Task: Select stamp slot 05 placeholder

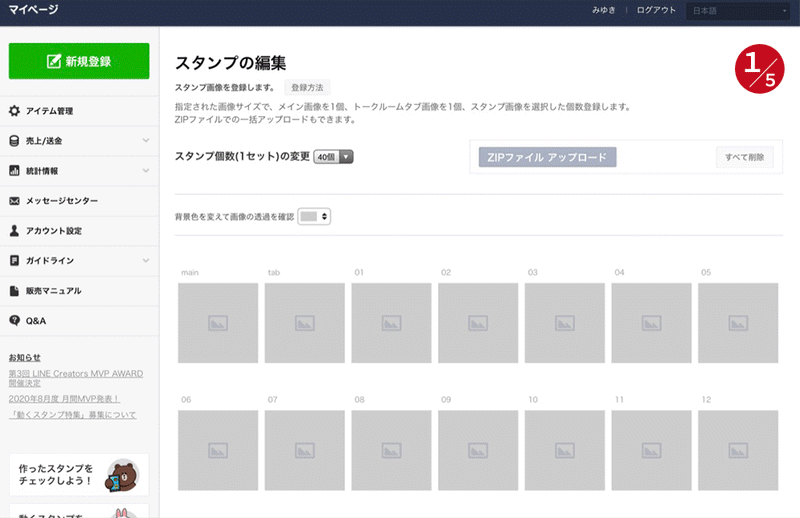Action: [738, 323]
